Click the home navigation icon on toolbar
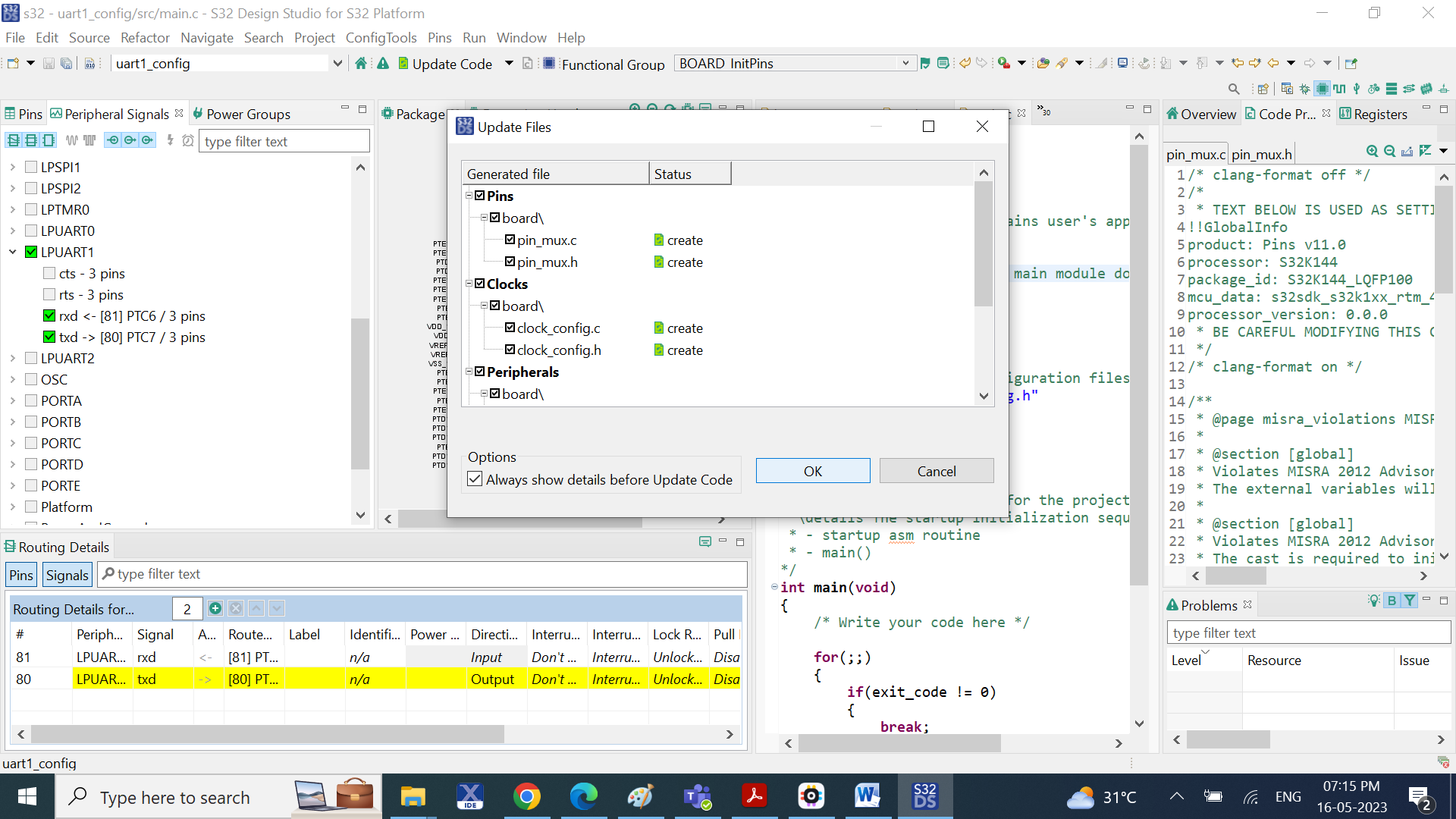Image resolution: width=1456 pixels, height=819 pixels. tap(360, 64)
